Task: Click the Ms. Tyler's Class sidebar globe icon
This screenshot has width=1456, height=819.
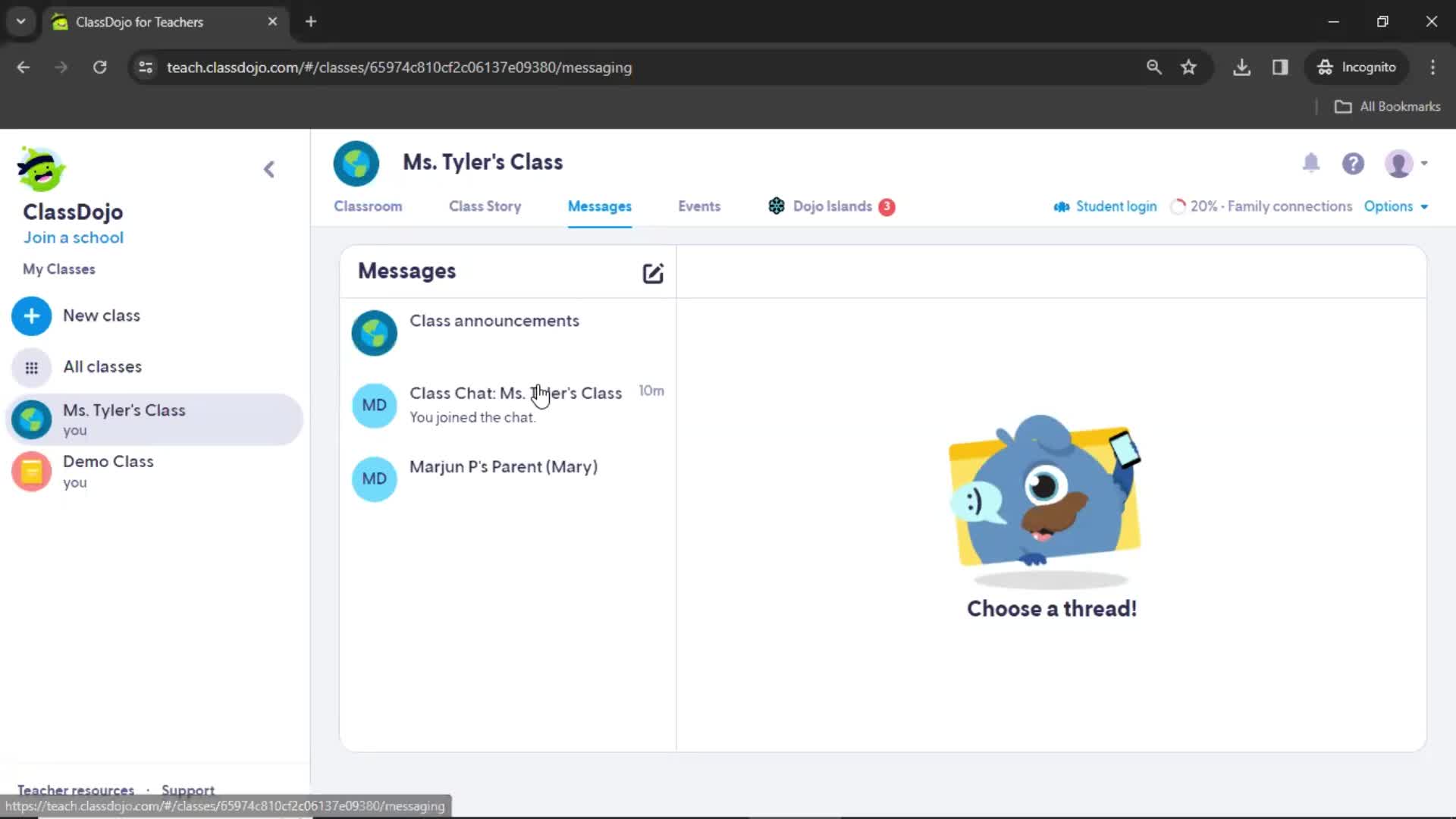Action: coord(31,419)
